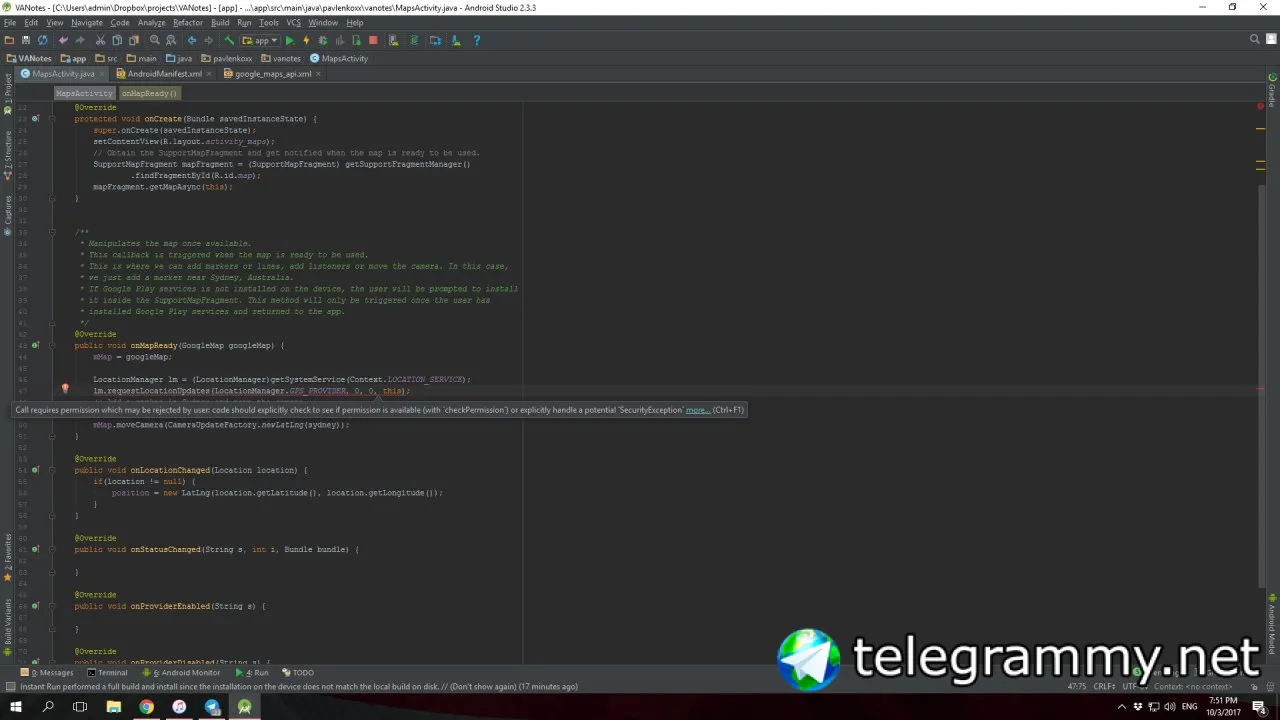Click the Navigate Back arrow icon

pyautogui.click(x=191, y=40)
